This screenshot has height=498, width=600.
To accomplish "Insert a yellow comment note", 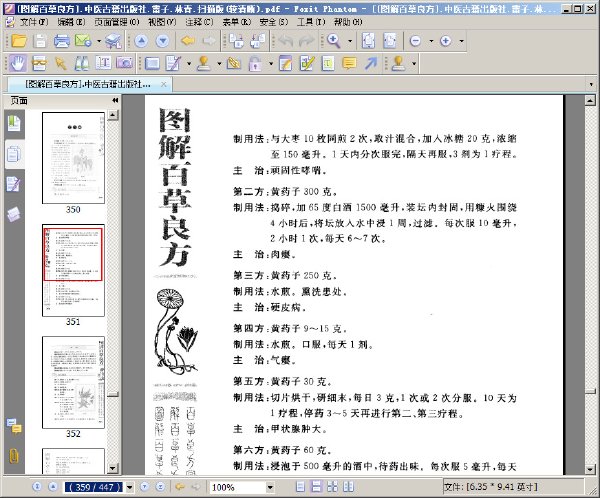I will pyautogui.click(x=349, y=63).
